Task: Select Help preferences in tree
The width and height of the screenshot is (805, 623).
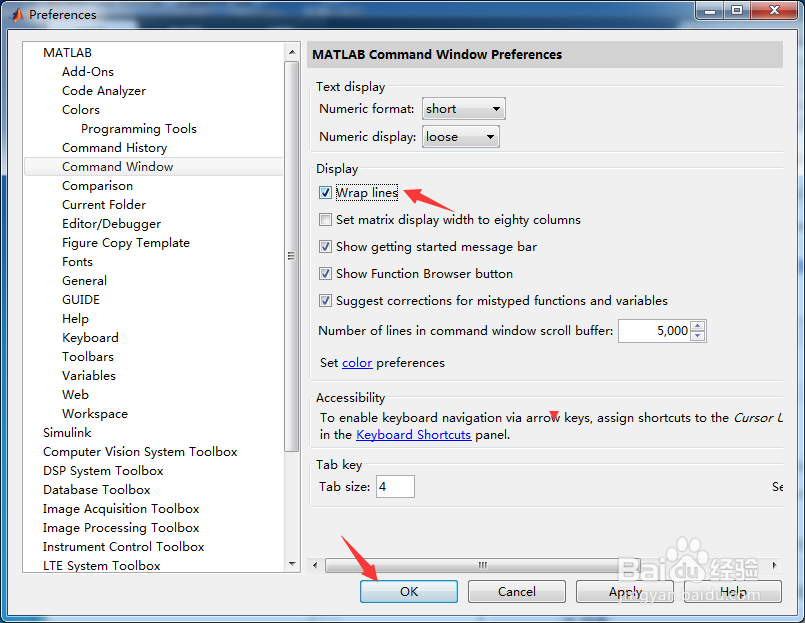Action: (75, 319)
